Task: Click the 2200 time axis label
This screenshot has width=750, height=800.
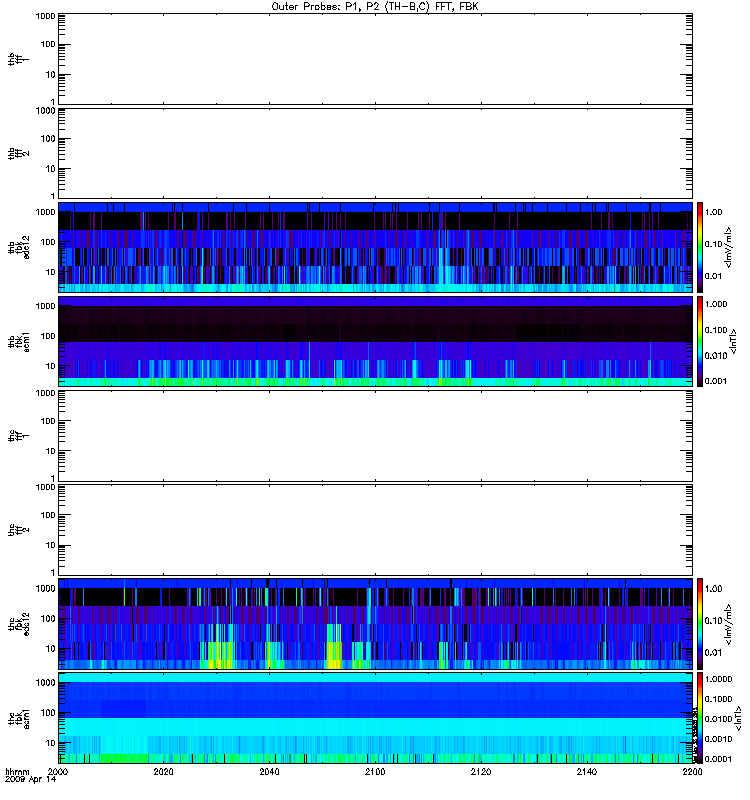Action: (x=692, y=771)
